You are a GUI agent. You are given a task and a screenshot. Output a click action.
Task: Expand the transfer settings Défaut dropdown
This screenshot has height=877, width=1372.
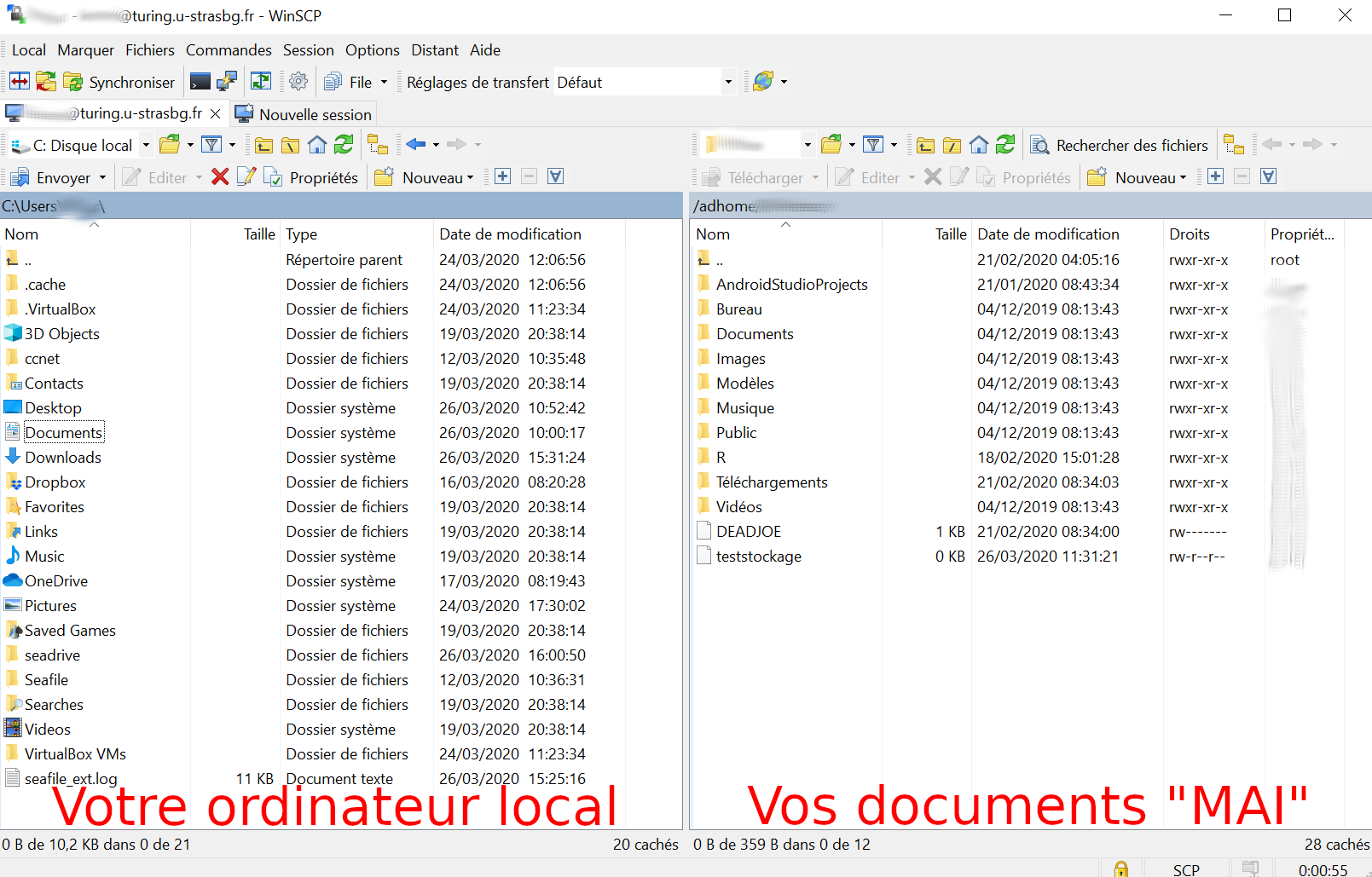click(727, 83)
